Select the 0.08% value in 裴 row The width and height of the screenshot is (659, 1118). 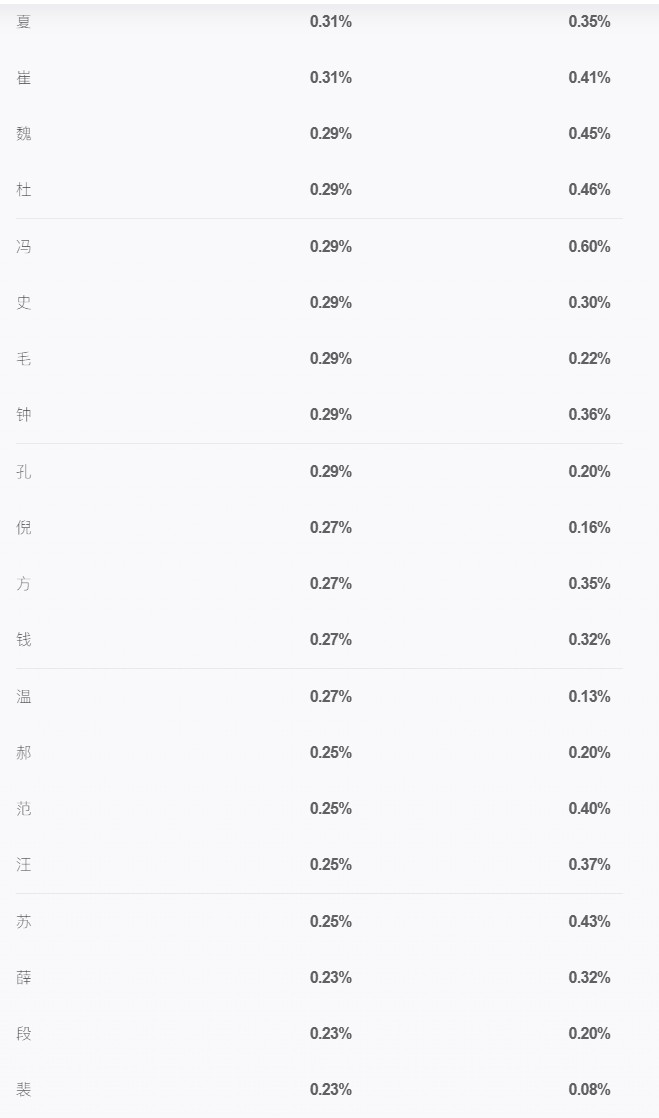pos(589,1089)
